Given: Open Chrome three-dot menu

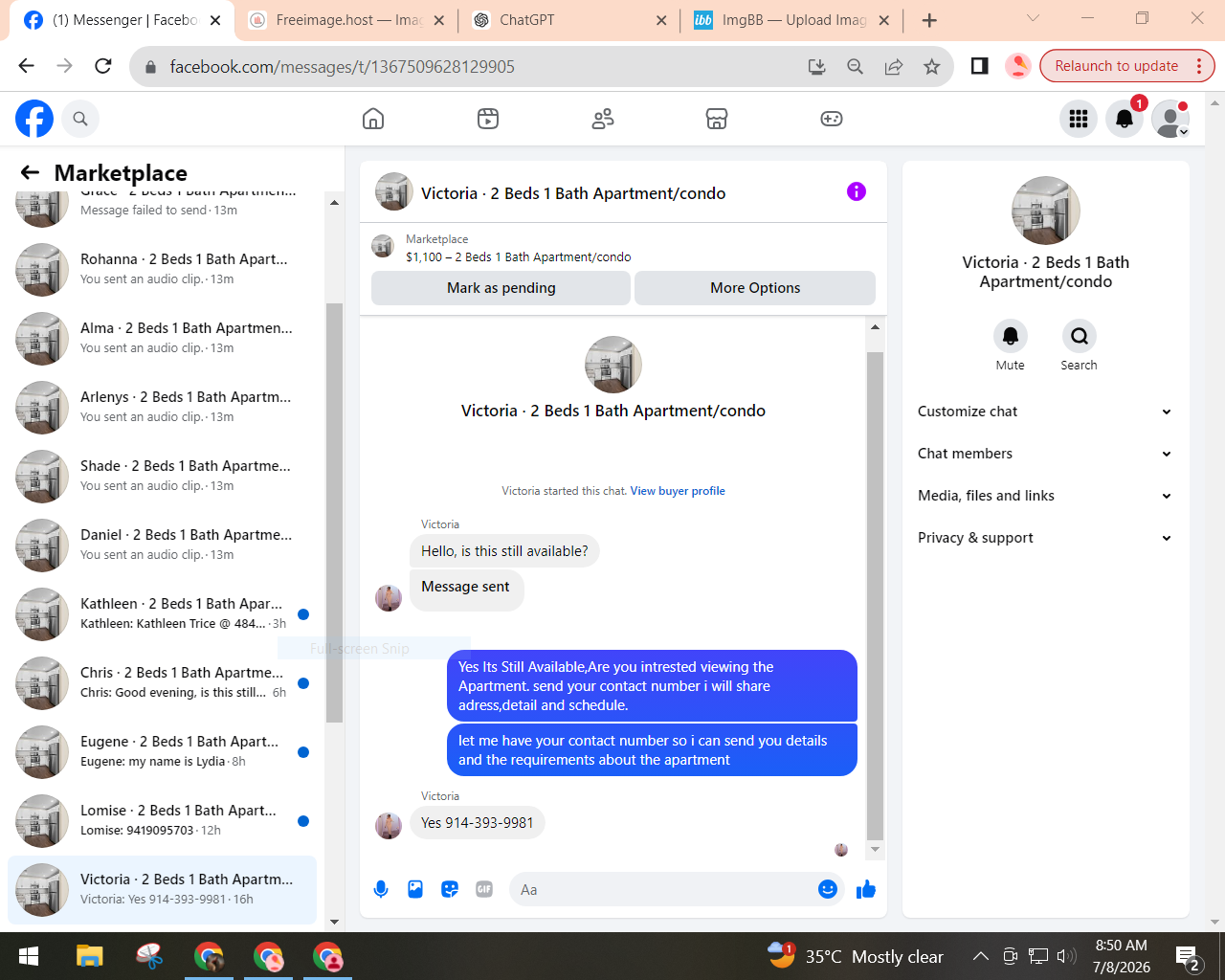Looking at the screenshot, I should click(x=1199, y=66).
